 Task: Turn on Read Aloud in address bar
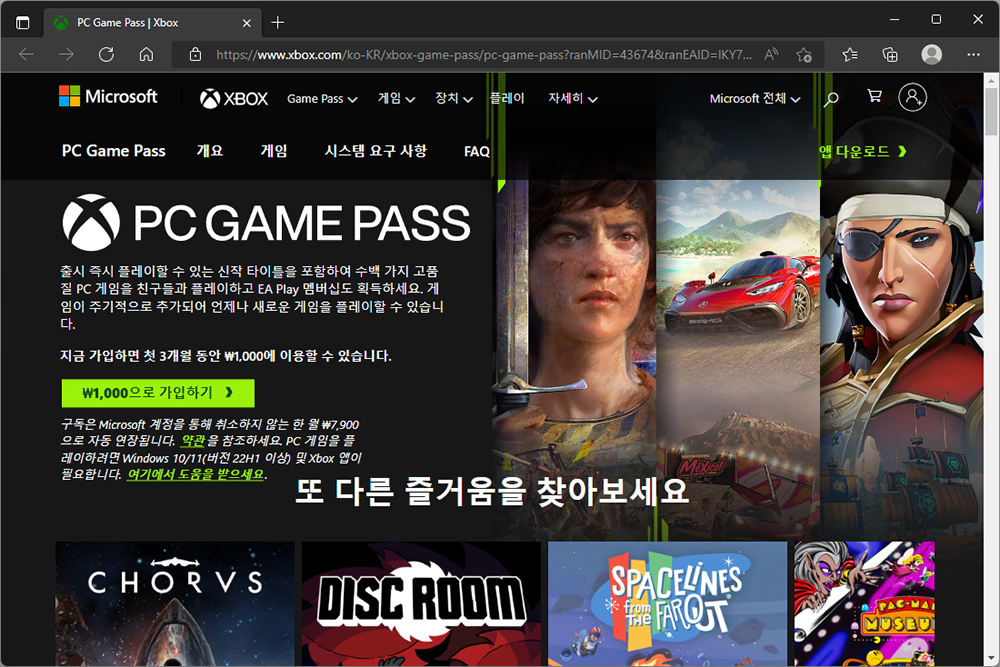click(x=771, y=55)
